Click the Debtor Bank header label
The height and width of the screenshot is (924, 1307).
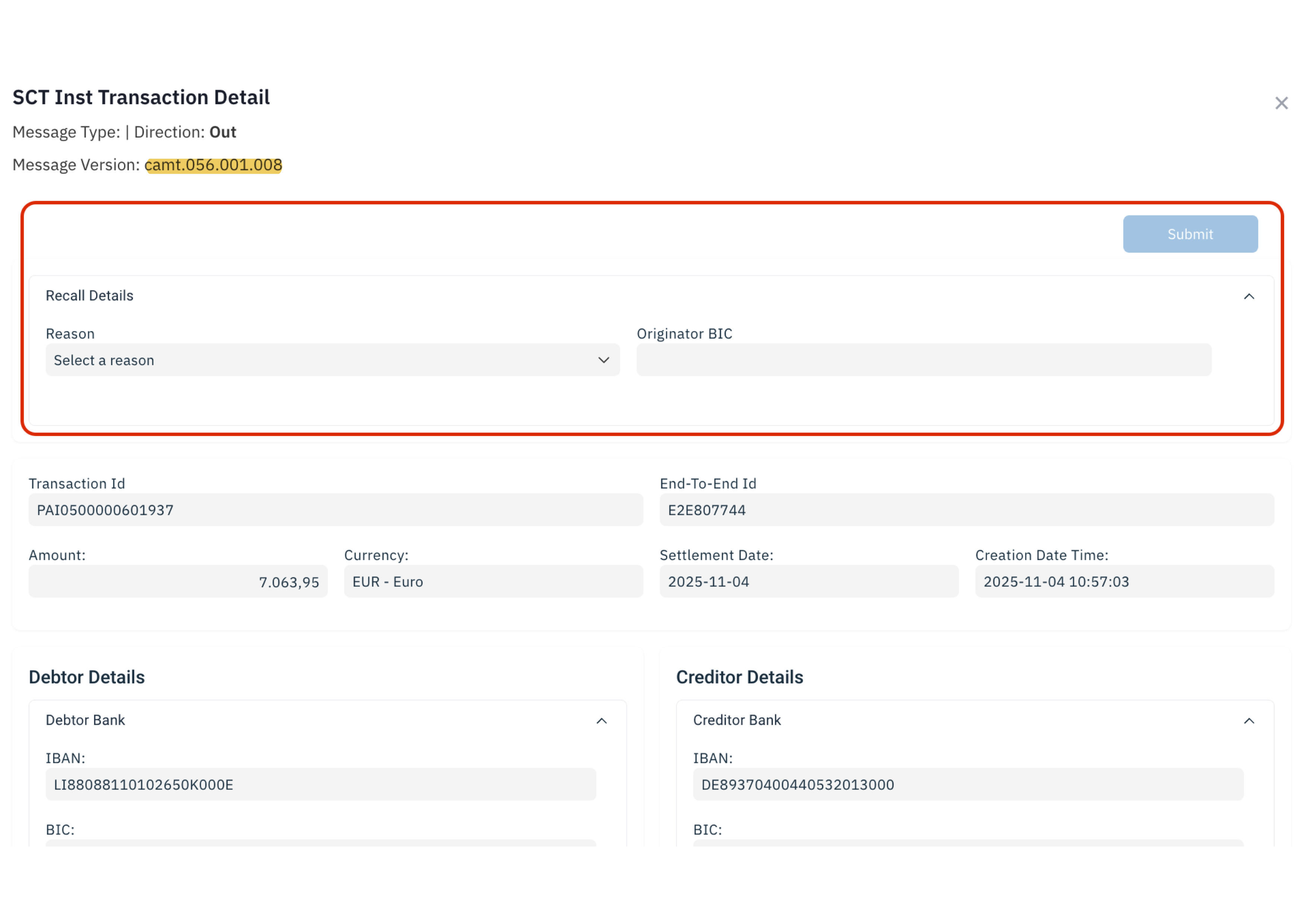coord(85,720)
